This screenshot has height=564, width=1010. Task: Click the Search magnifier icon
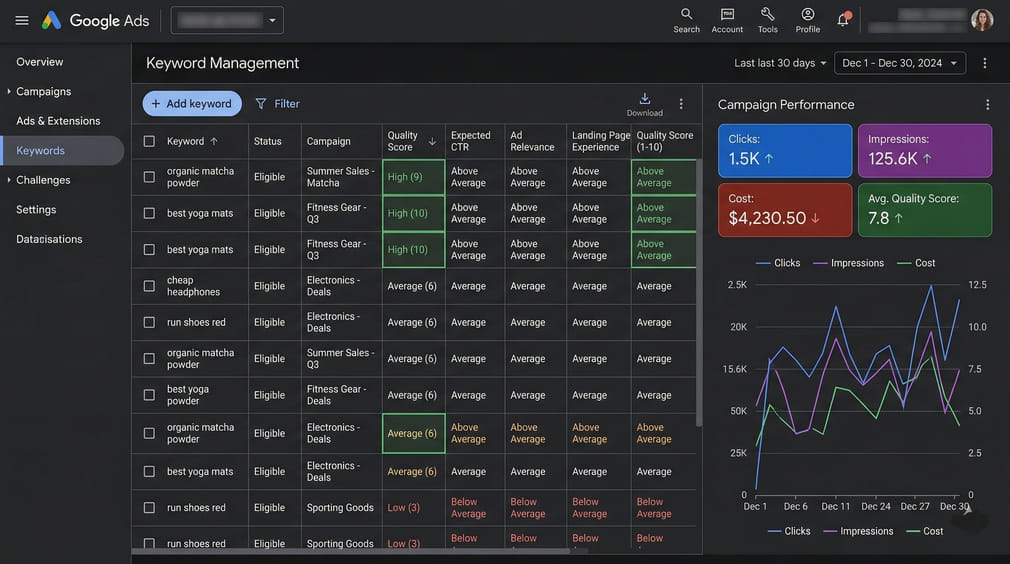(x=686, y=15)
